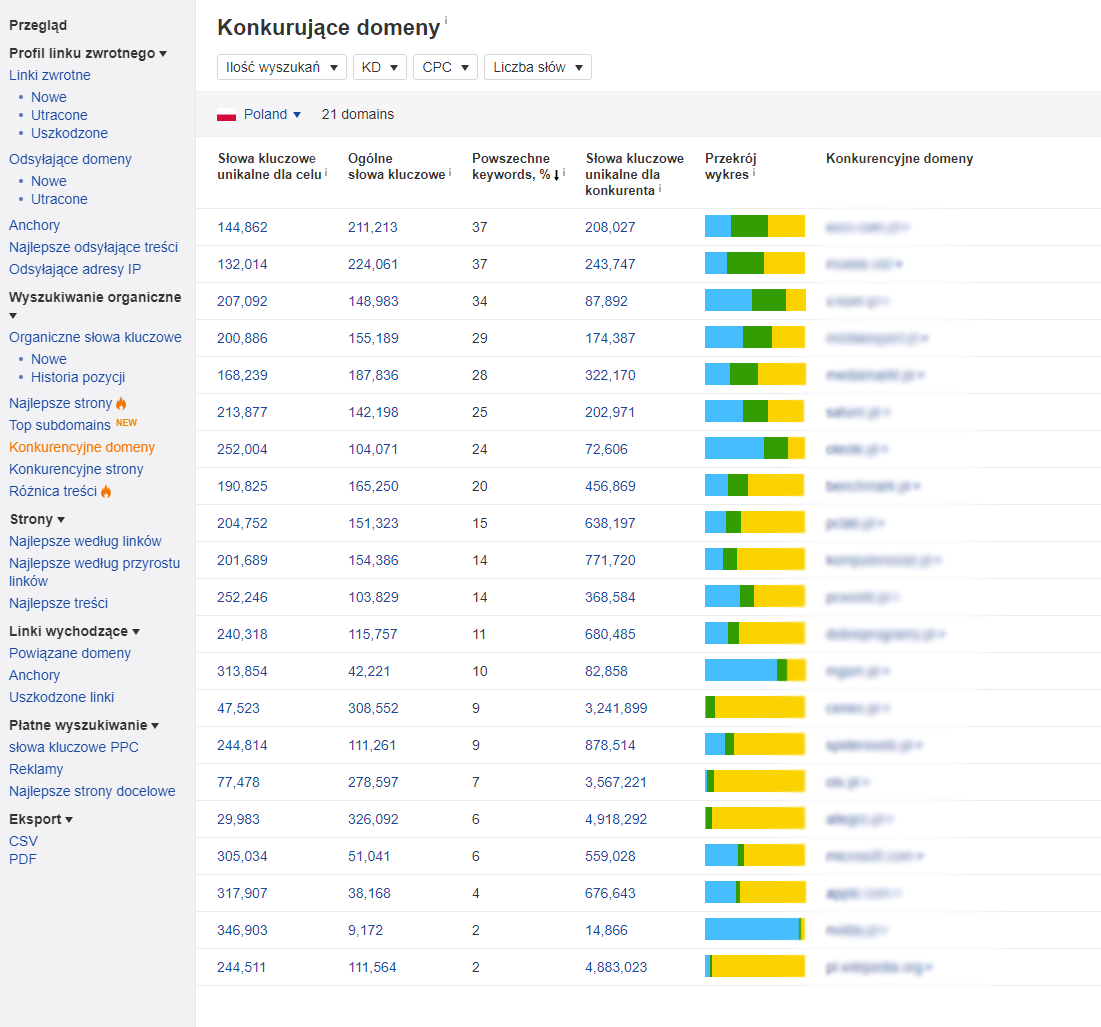Click the first row's intersect chart bar
The width and height of the screenshot is (1101, 1027).
[754, 226]
